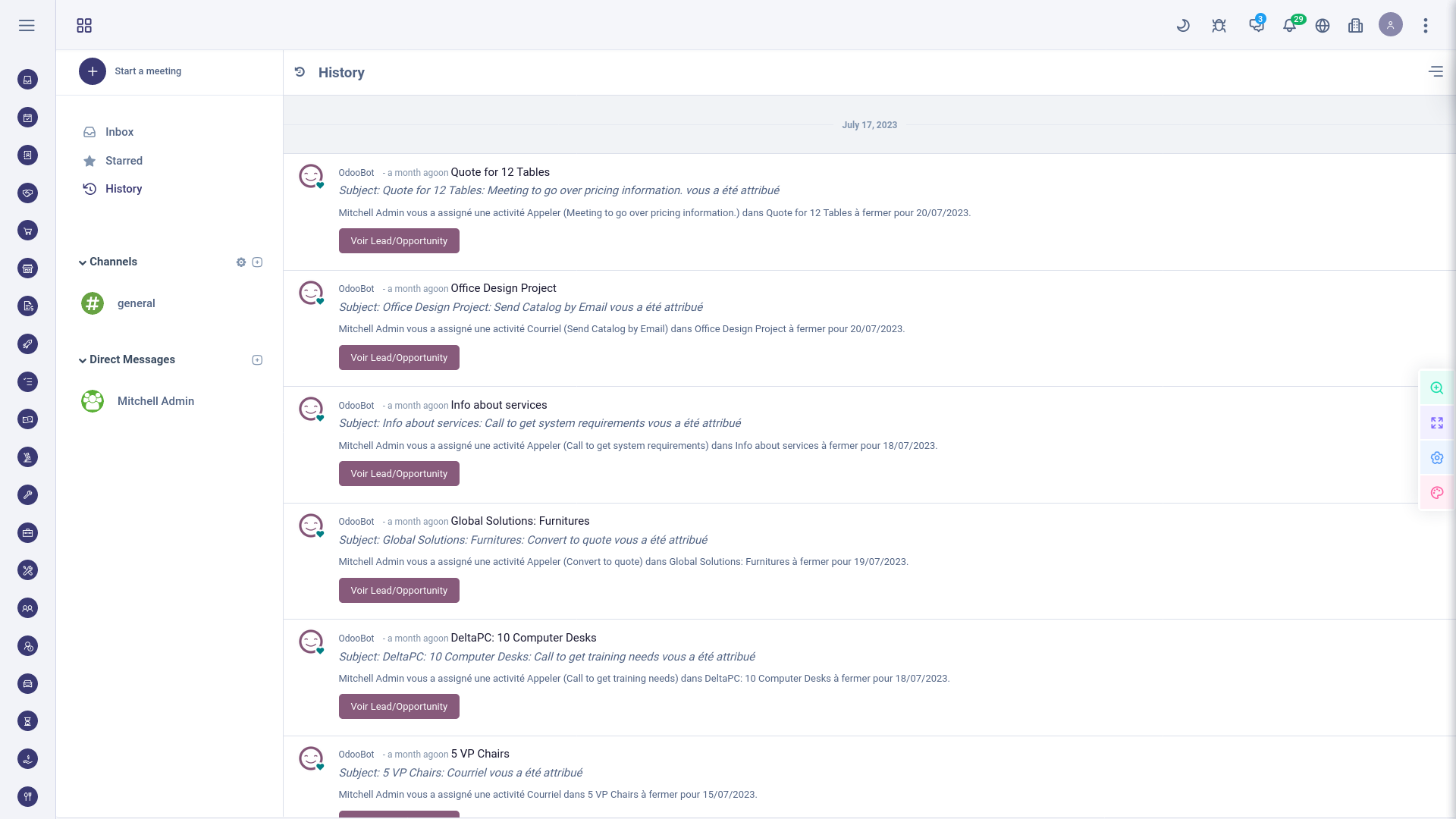1456x819 pixels.
Task: Open the rocket sidebar app icon
Action: tap(27, 344)
